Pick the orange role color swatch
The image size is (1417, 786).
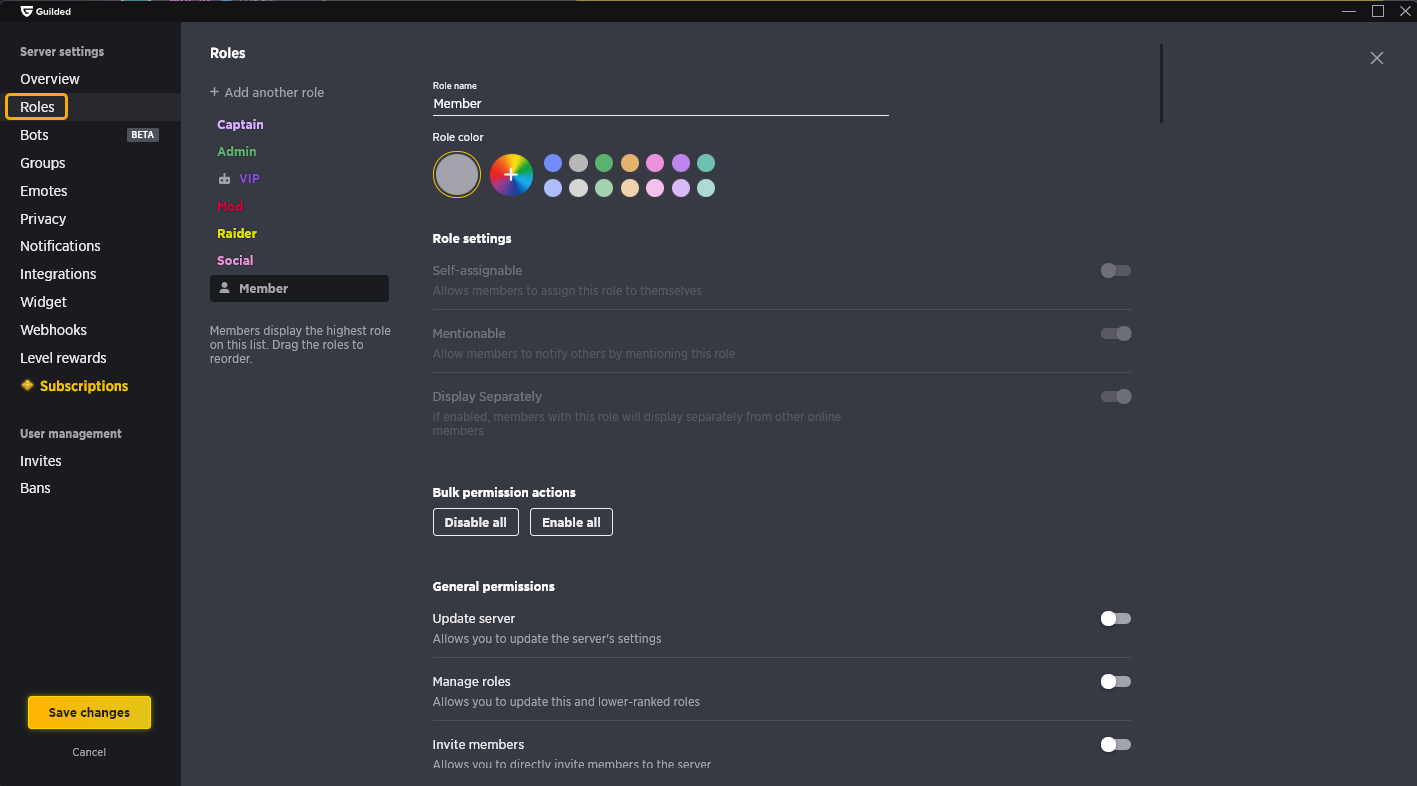point(629,163)
